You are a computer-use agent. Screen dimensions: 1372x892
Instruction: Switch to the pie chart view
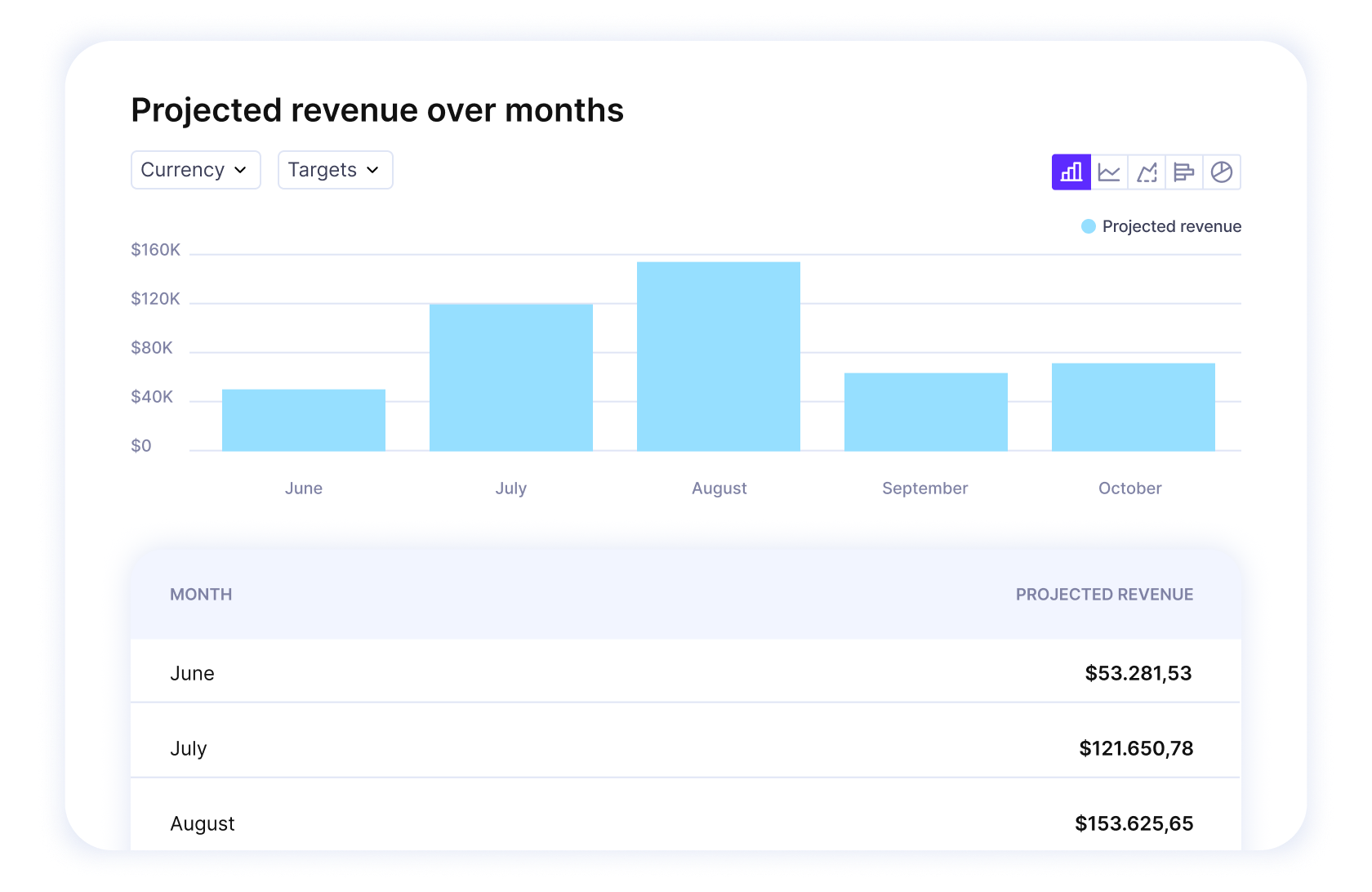pos(1222,172)
